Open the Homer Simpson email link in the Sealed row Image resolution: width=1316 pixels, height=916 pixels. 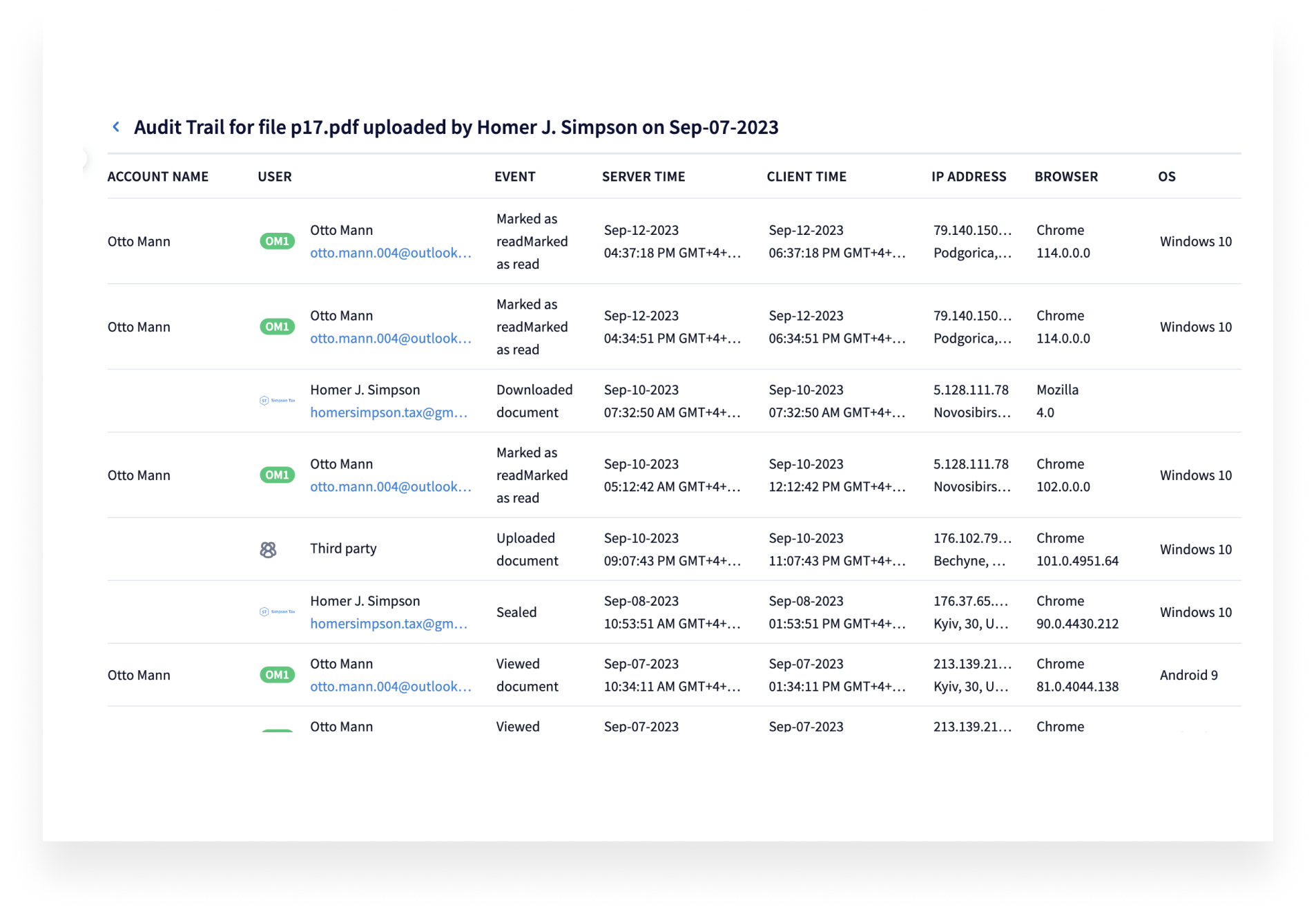(389, 623)
